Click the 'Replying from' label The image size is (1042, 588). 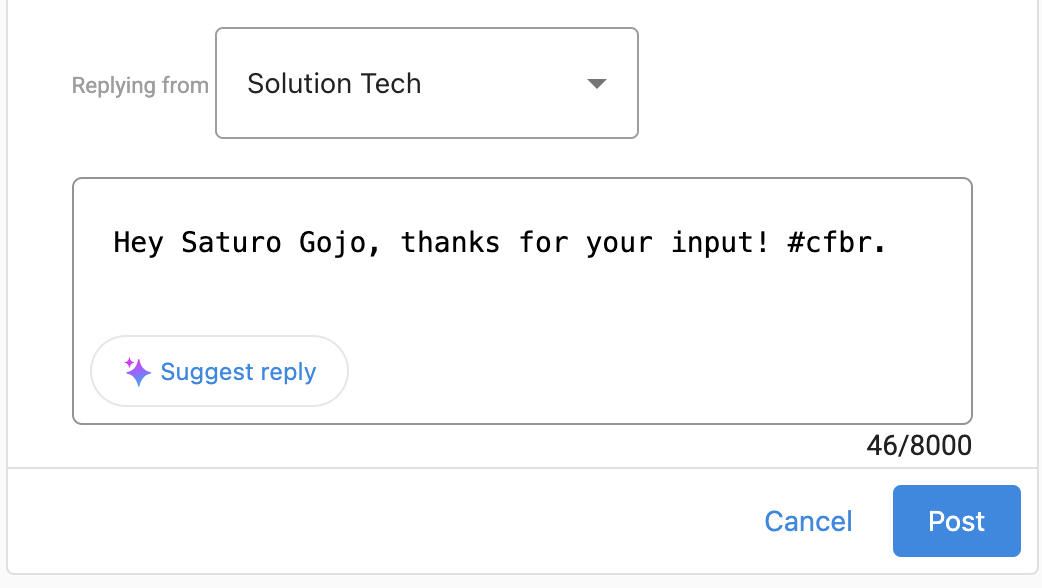[x=139, y=85]
